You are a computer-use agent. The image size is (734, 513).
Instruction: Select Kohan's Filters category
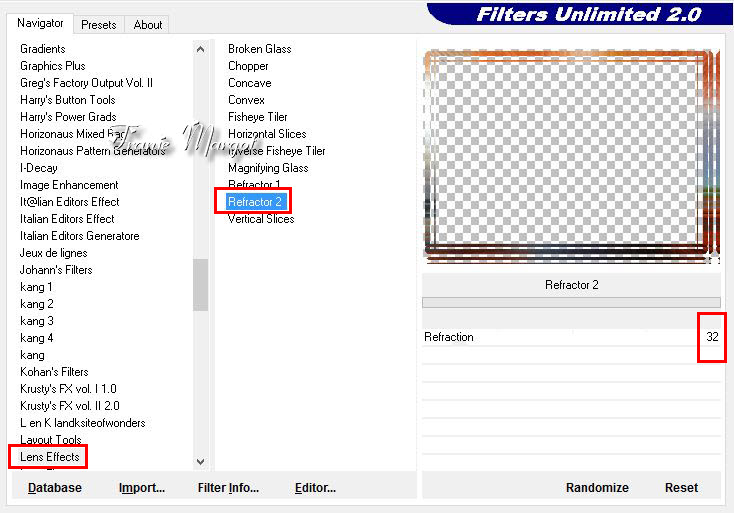56,372
